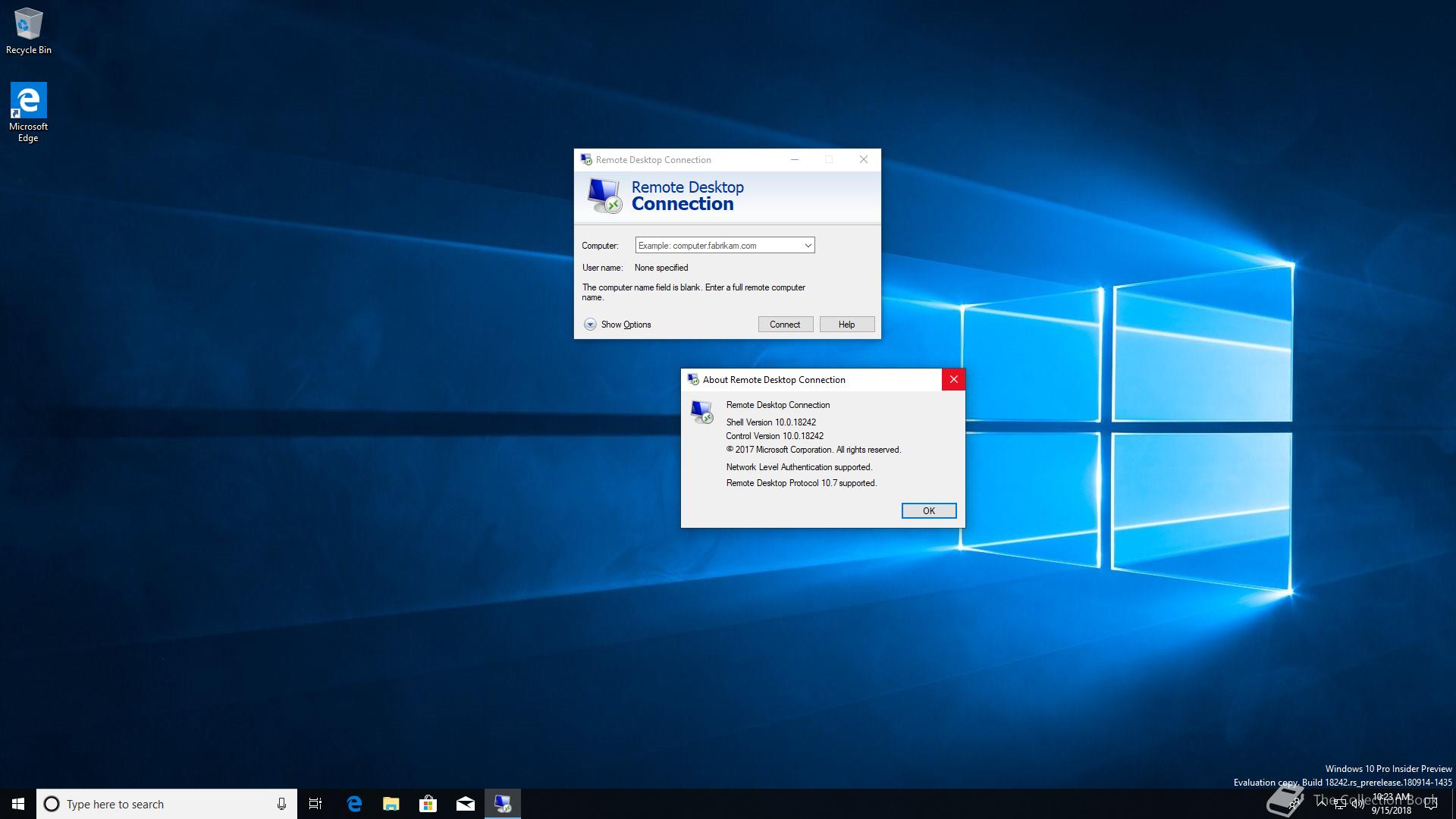The width and height of the screenshot is (1456, 819).
Task: Open Microsoft Store from the taskbar
Action: coord(428,804)
